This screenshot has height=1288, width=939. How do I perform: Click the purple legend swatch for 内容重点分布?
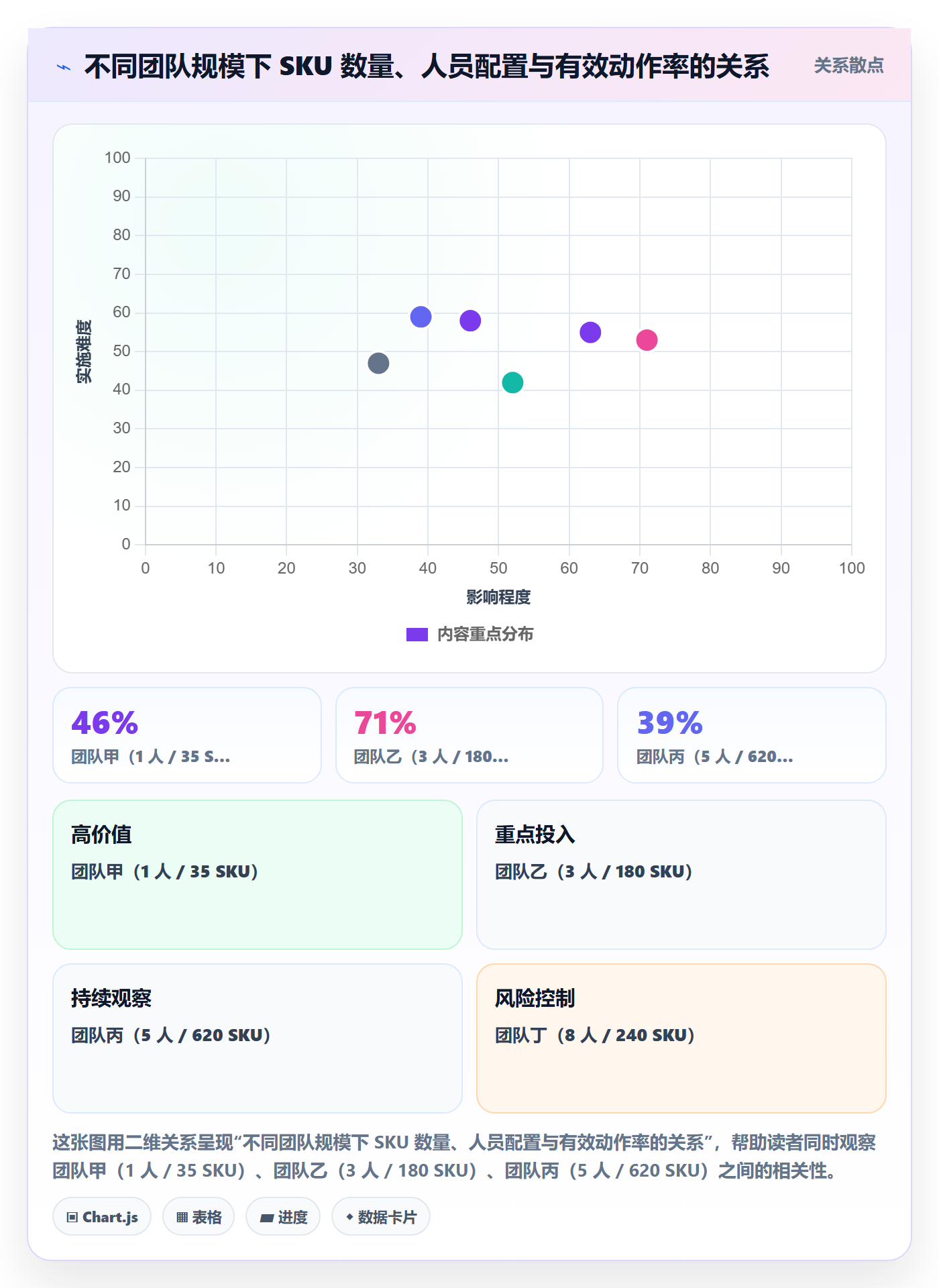point(417,635)
